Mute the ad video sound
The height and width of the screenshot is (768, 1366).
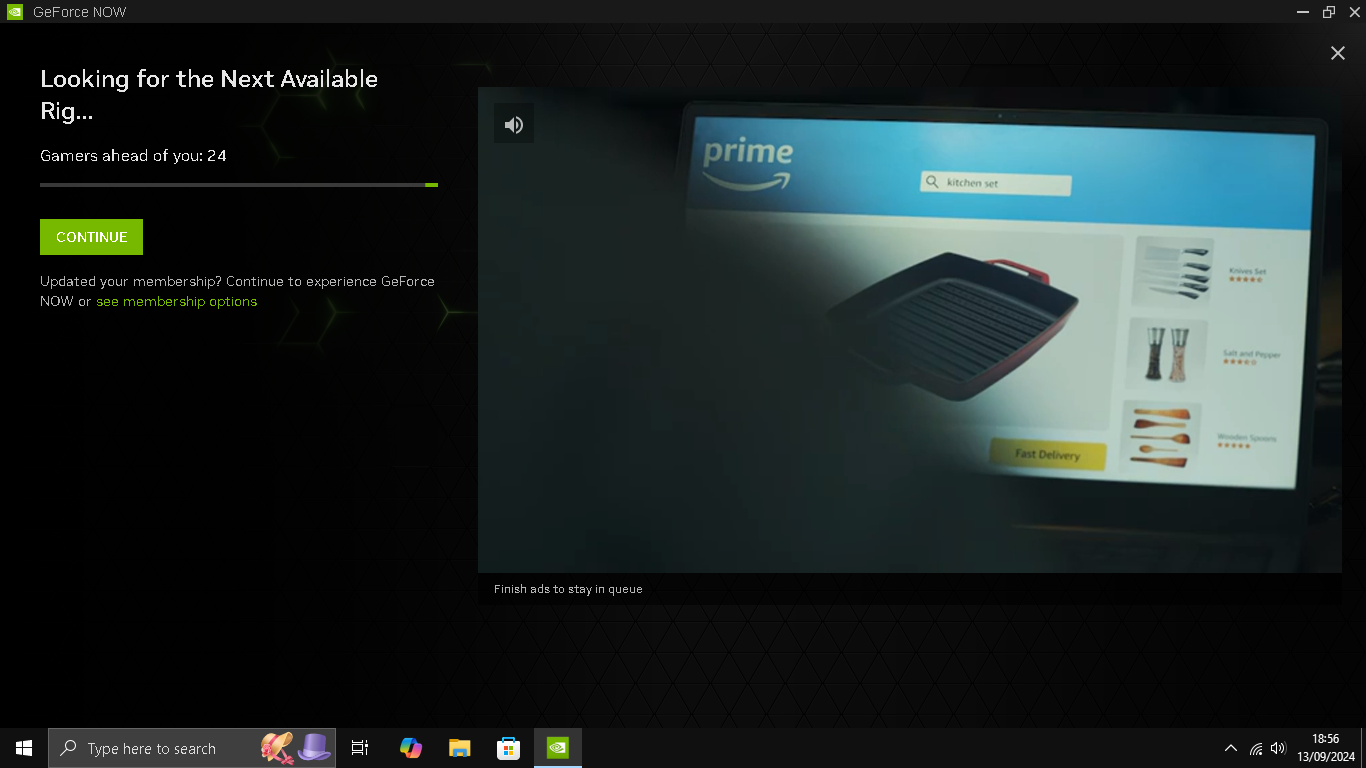pyautogui.click(x=514, y=124)
